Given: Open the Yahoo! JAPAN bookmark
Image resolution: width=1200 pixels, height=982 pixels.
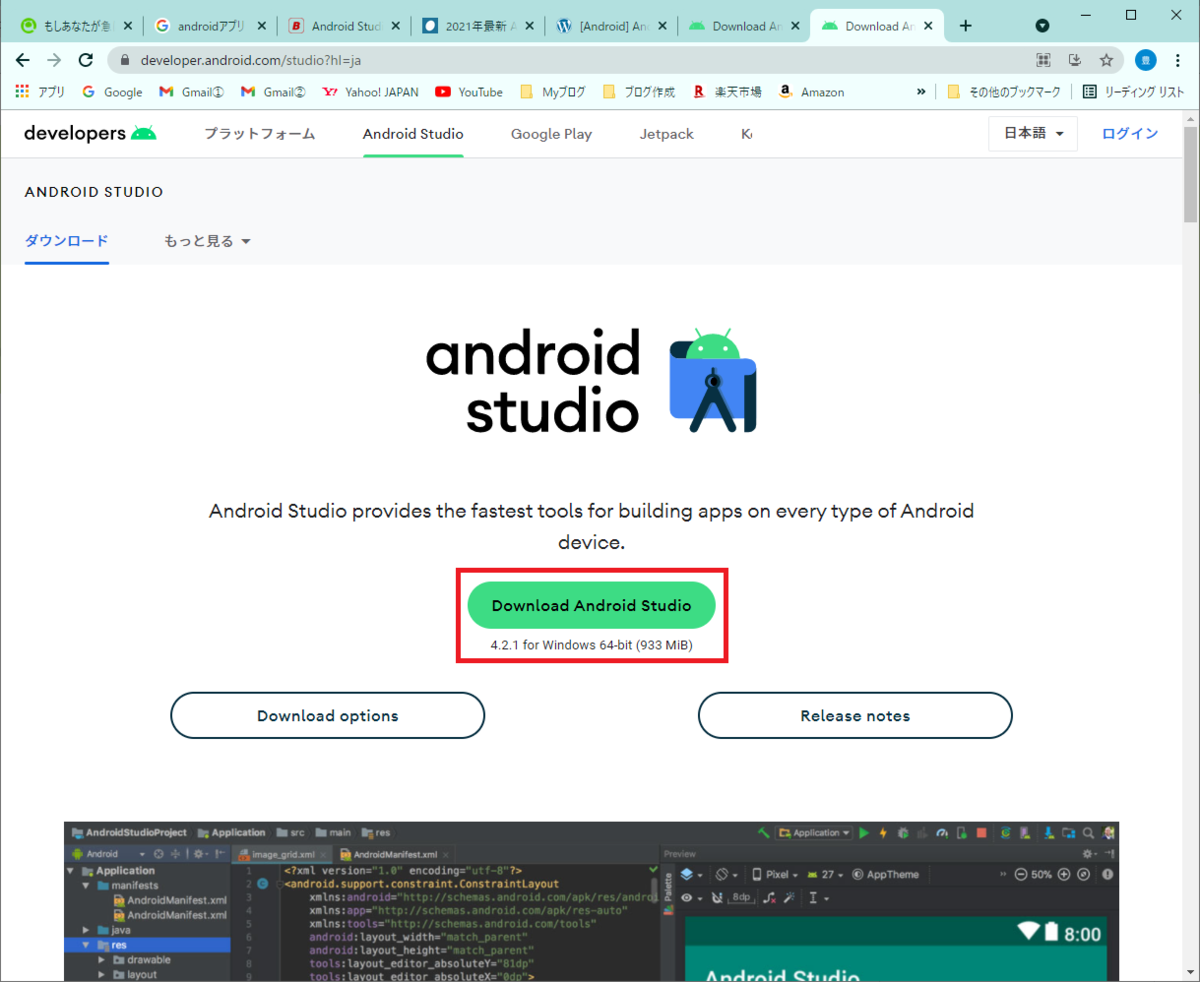Looking at the screenshot, I should click(x=370, y=92).
